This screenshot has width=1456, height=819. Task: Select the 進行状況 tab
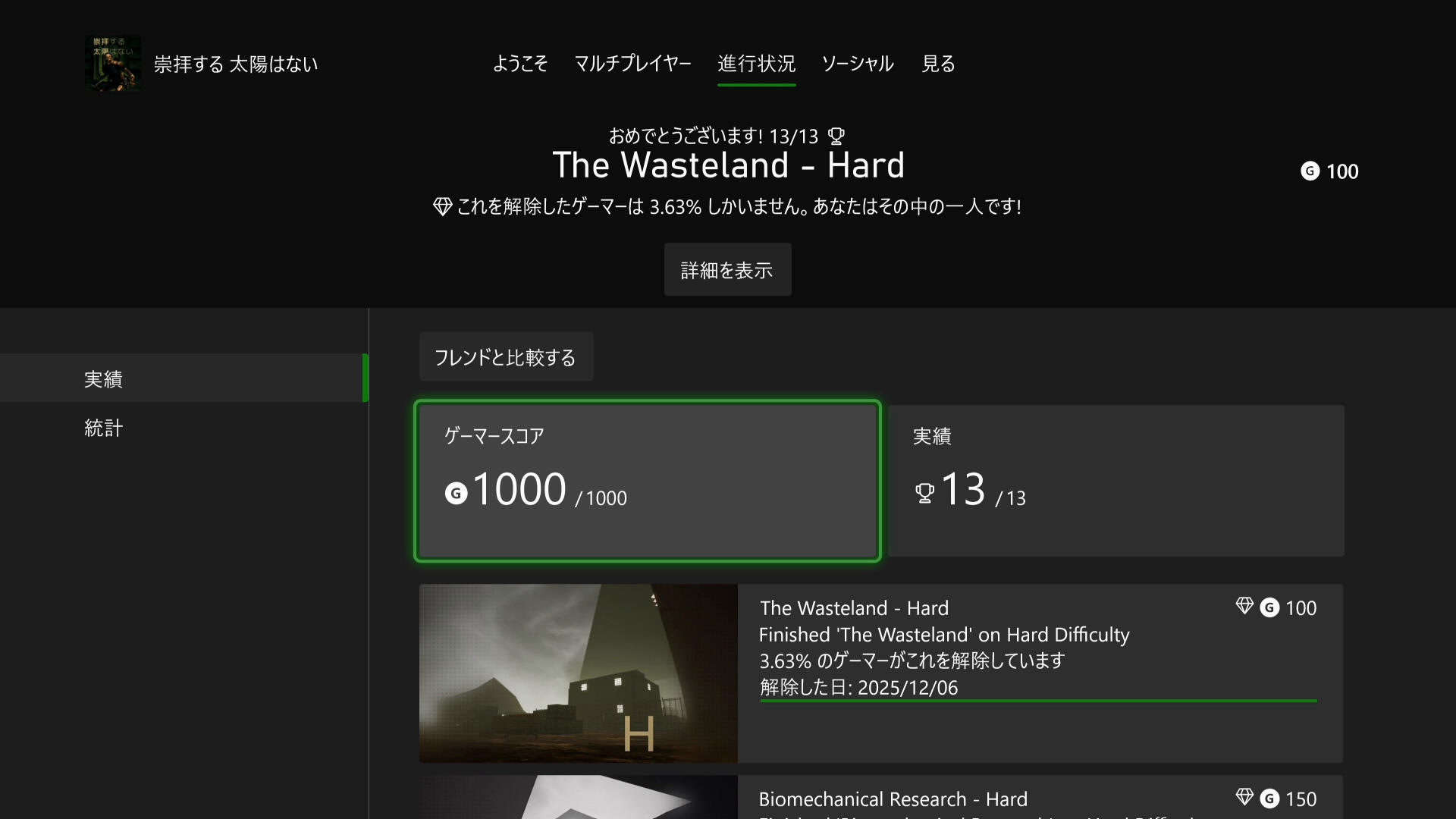(x=757, y=64)
